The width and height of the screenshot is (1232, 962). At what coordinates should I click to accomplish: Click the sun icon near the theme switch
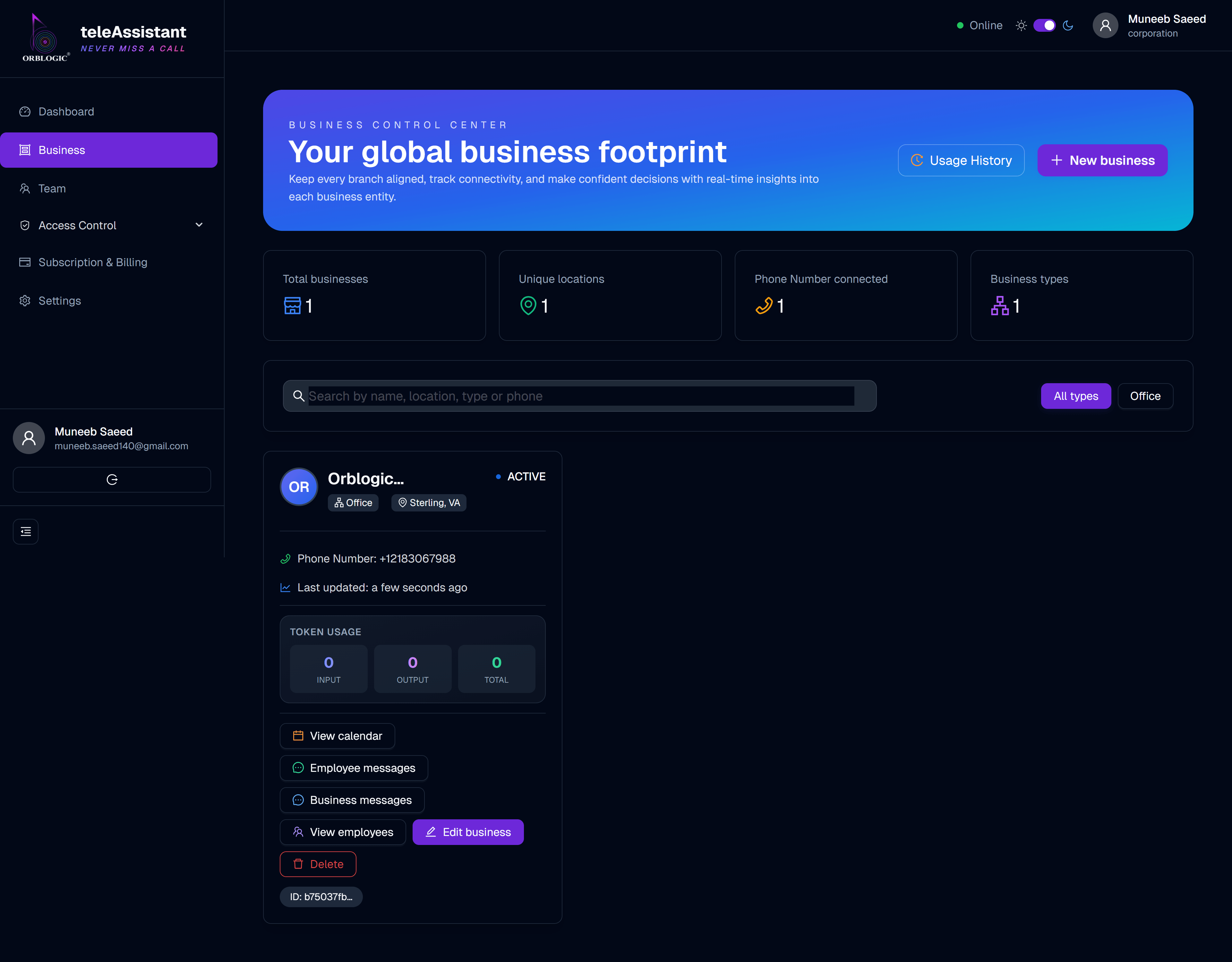1021,25
